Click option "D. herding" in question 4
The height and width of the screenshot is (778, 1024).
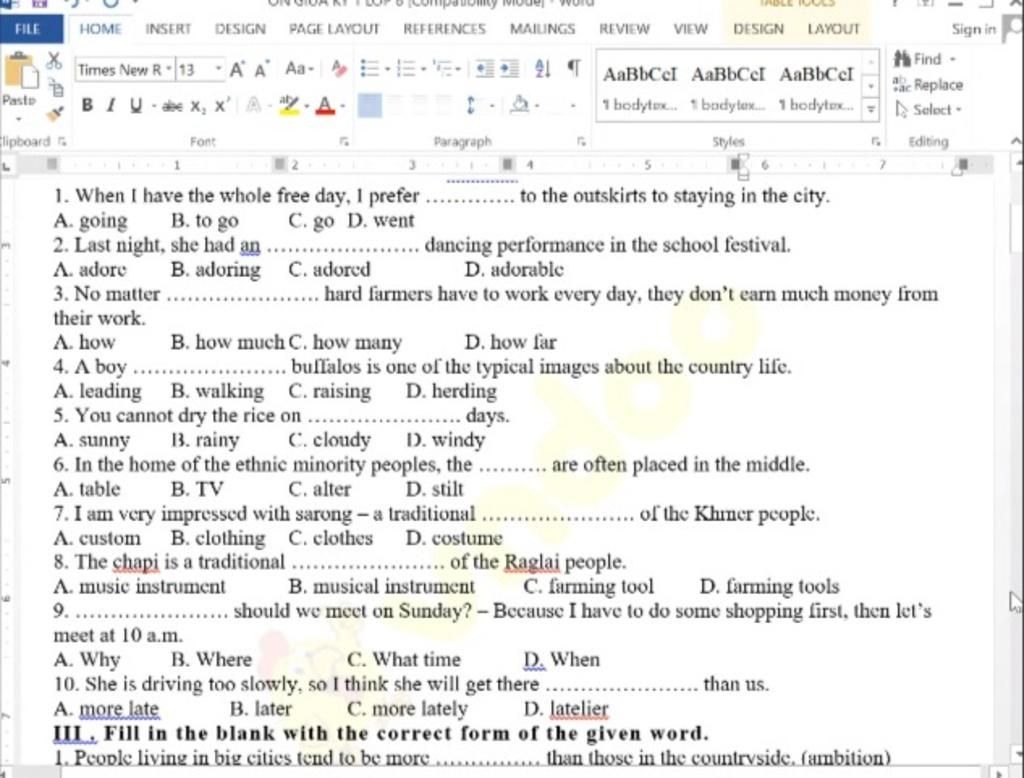(x=451, y=391)
